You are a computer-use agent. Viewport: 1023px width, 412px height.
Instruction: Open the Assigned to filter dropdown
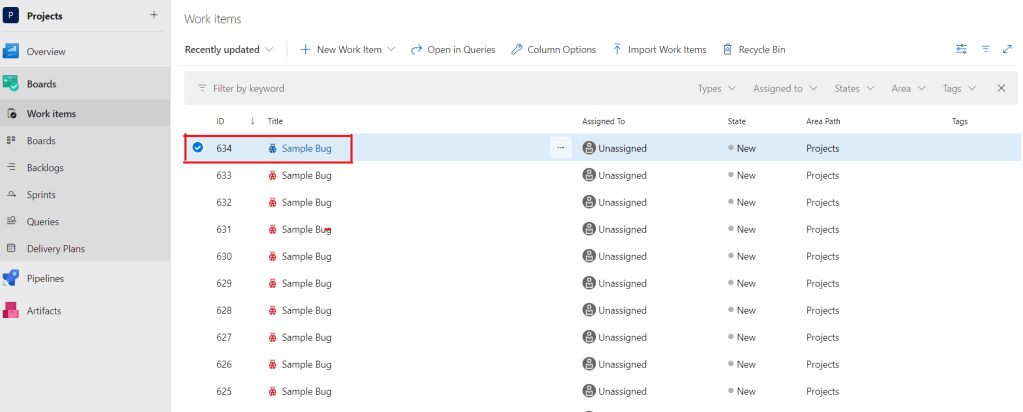(785, 88)
